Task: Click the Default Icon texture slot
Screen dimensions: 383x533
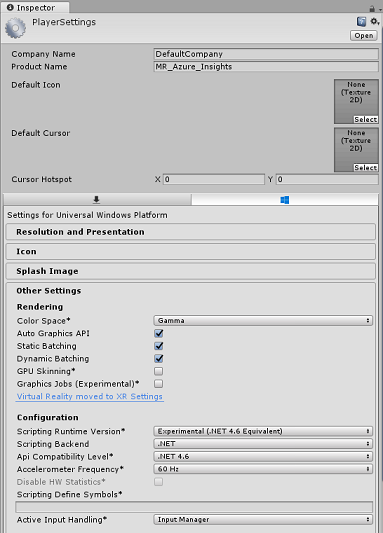Action: tap(356, 101)
